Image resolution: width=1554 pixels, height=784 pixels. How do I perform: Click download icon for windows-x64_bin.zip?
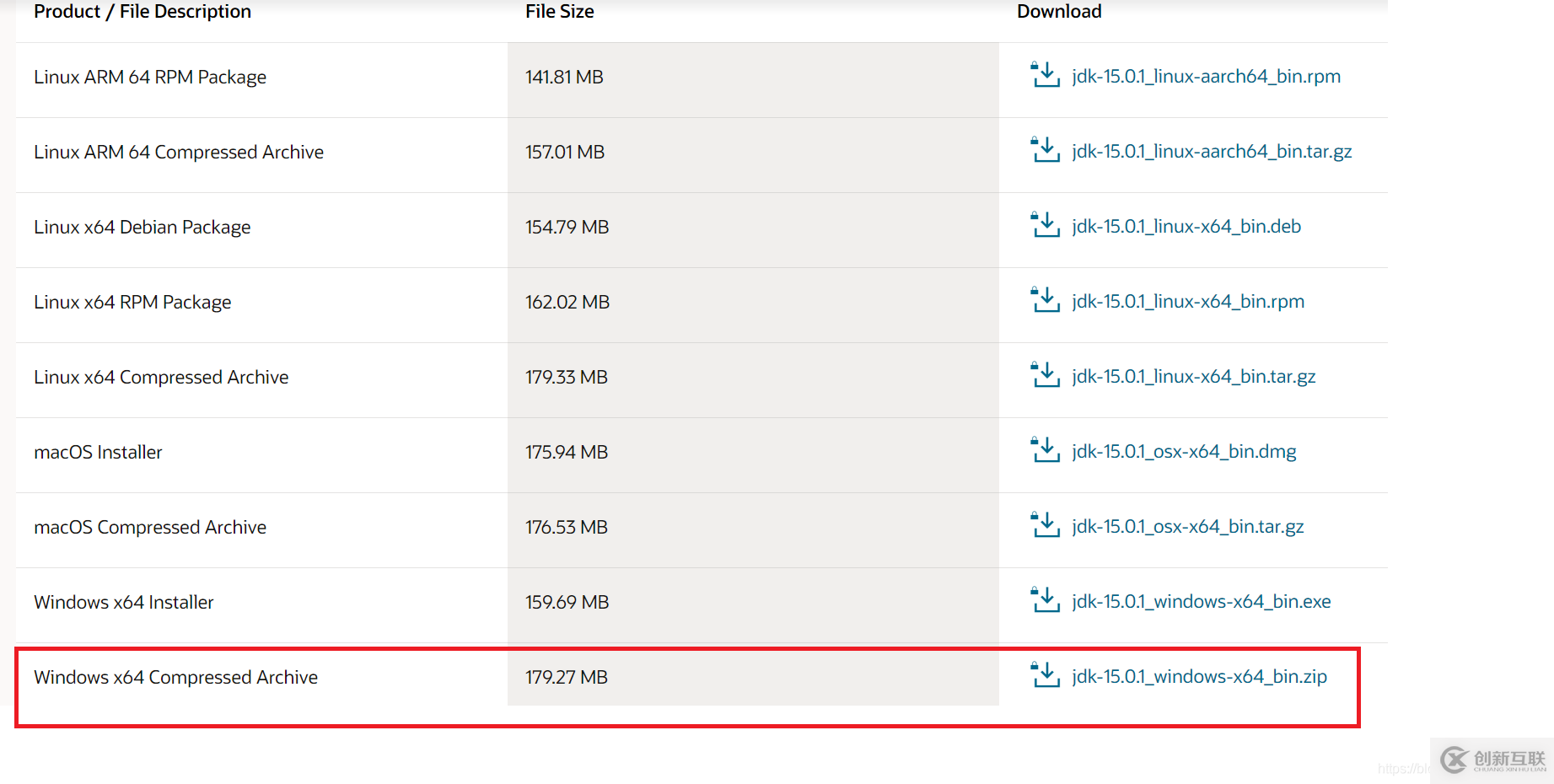point(1045,674)
